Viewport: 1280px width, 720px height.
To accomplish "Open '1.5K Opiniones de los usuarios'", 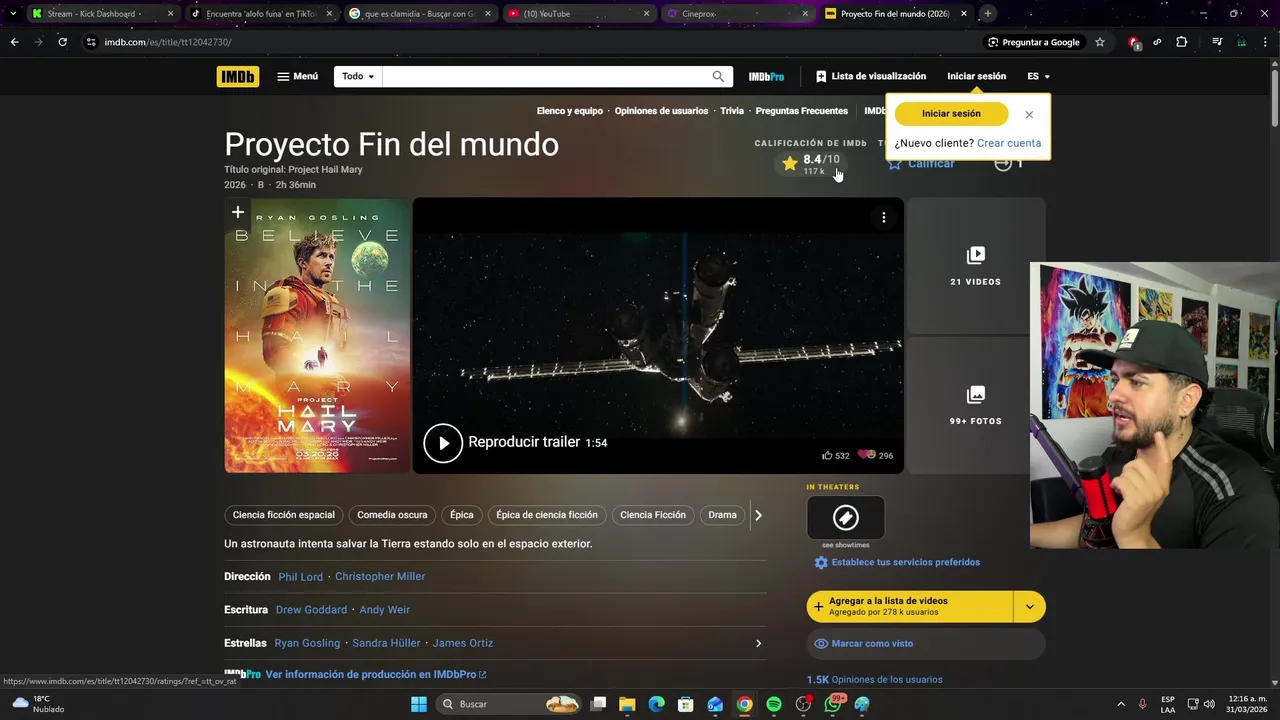I will pos(875,680).
